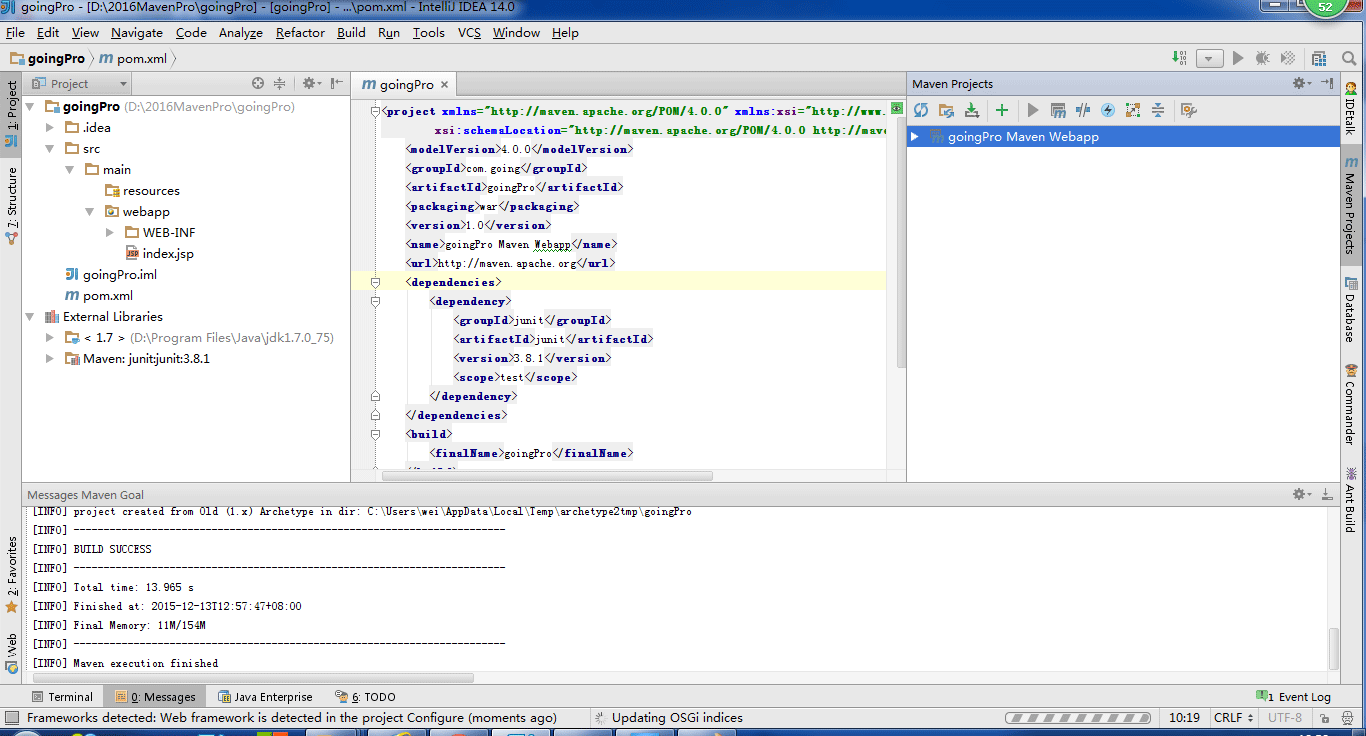Image resolution: width=1366 pixels, height=736 pixels.
Task: Open the VCS menu
Action: coord(469,32)
